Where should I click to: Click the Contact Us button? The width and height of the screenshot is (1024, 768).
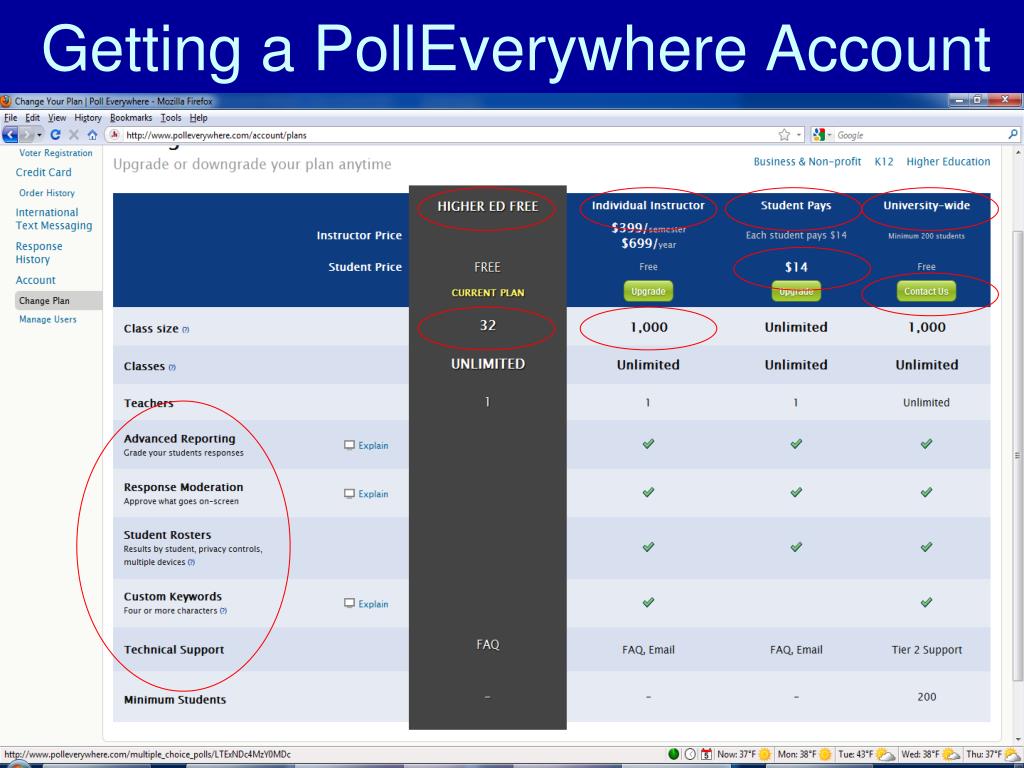[x=926, y=291]
